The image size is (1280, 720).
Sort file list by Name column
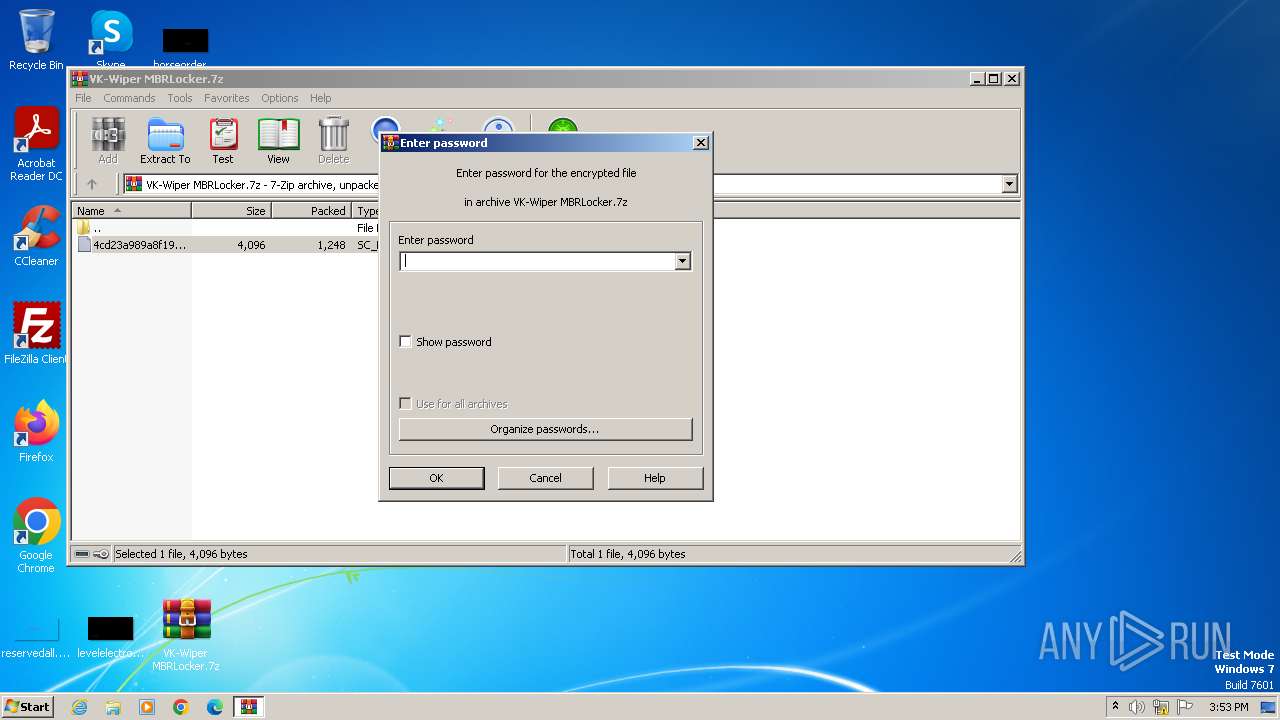pyautogui.click(x=132, y=211)
